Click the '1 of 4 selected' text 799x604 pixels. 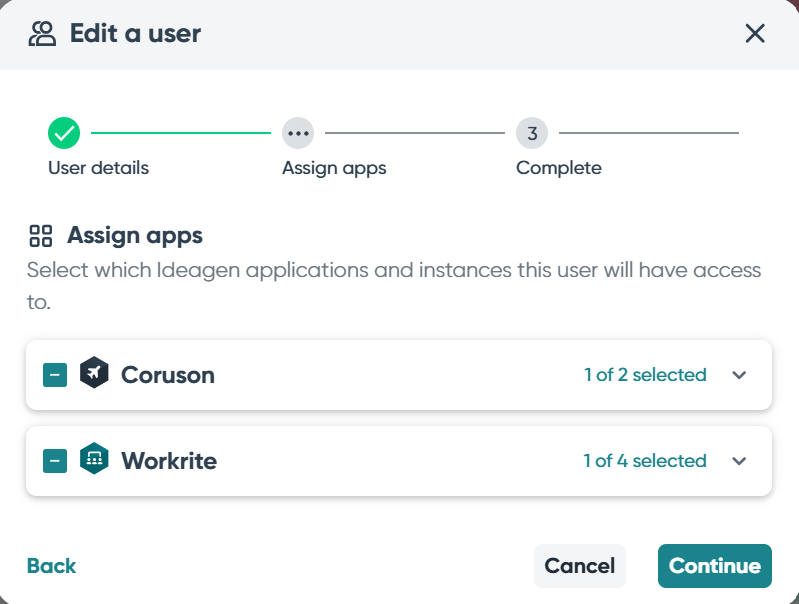[645, 461]
